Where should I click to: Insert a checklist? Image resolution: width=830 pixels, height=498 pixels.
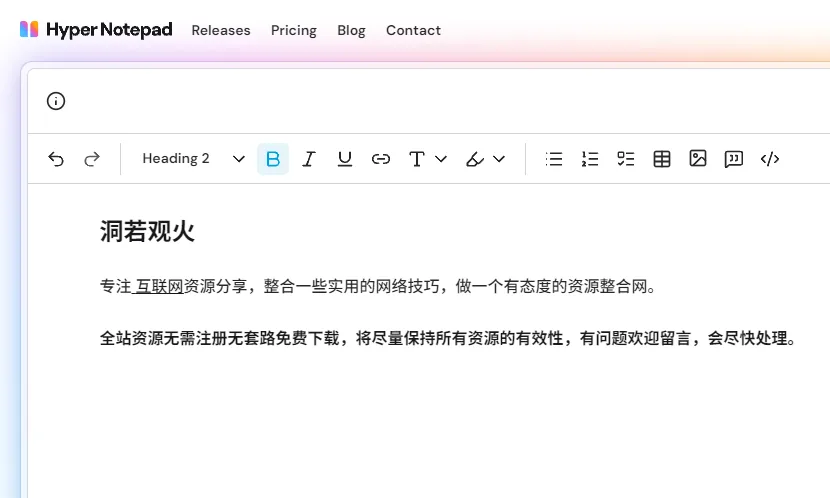tap(626, 159)
